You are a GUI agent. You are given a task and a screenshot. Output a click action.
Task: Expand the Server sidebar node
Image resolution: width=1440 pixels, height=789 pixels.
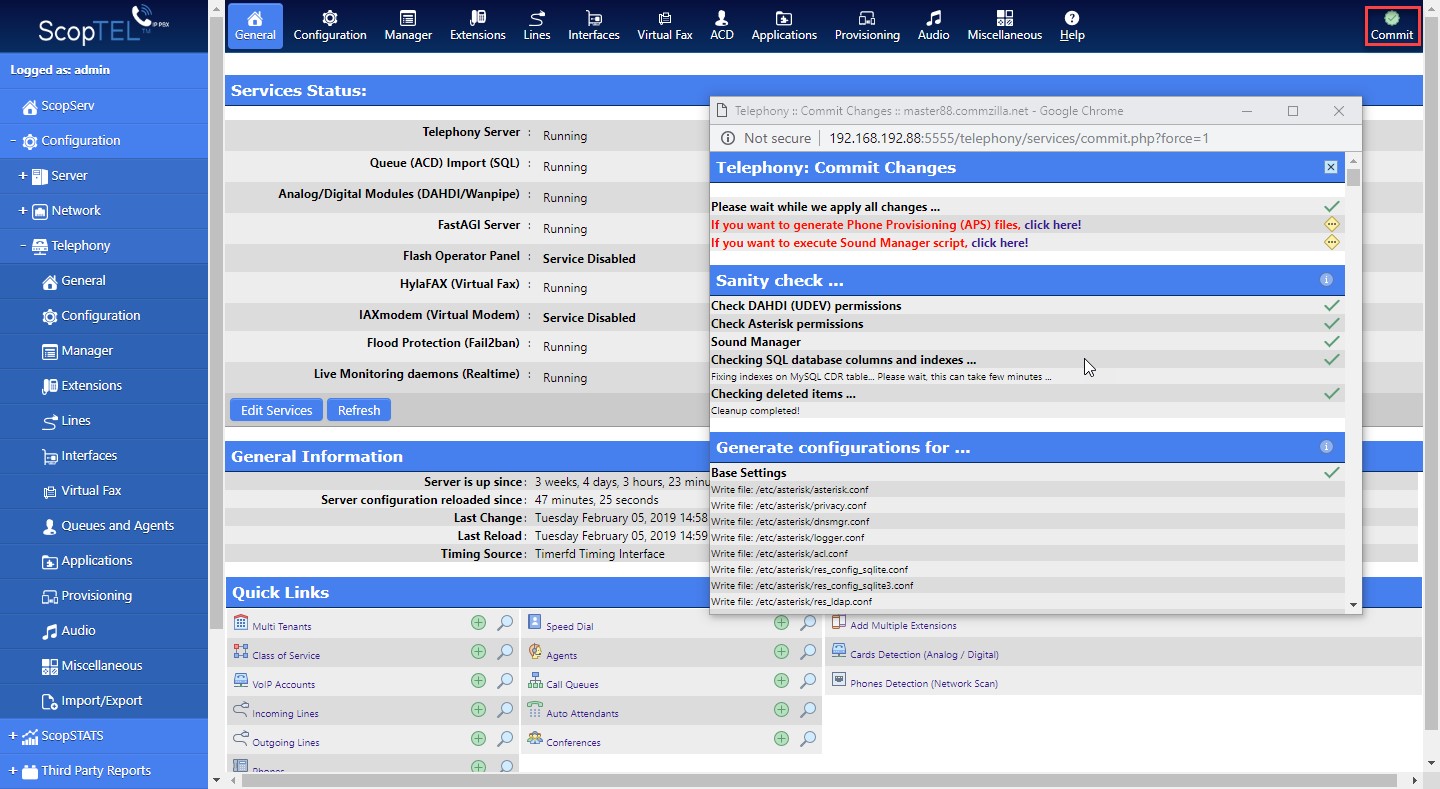coord(23,176)
